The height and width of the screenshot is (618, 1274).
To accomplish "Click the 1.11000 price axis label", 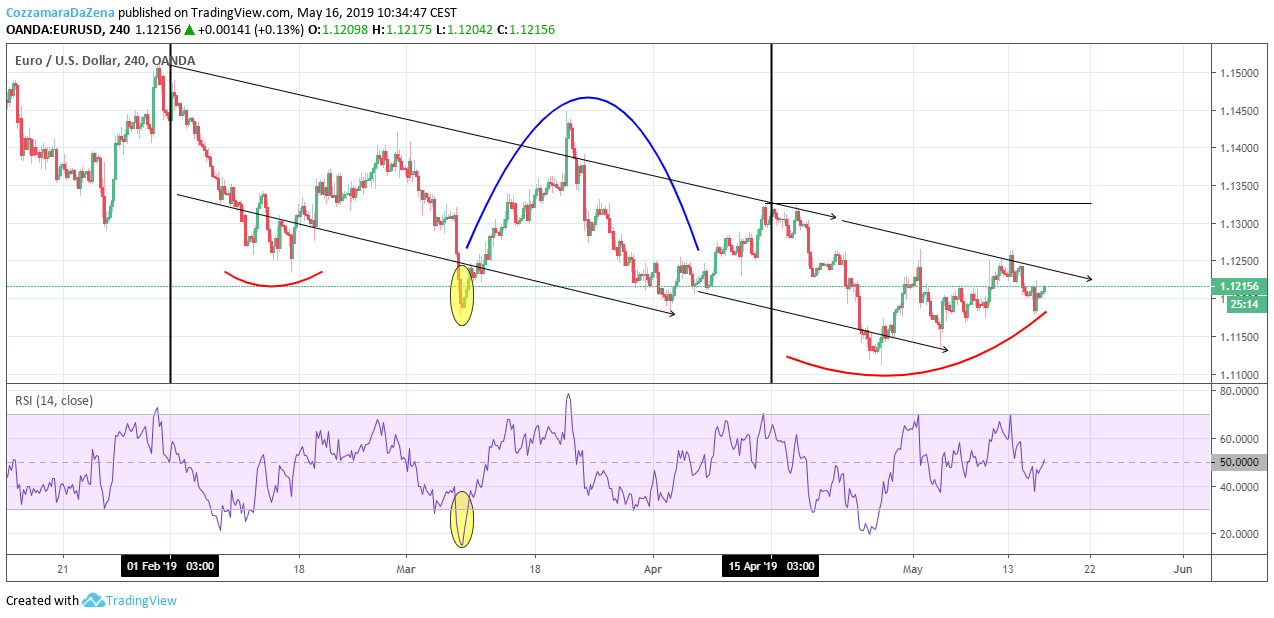I will coord(1237,375).
